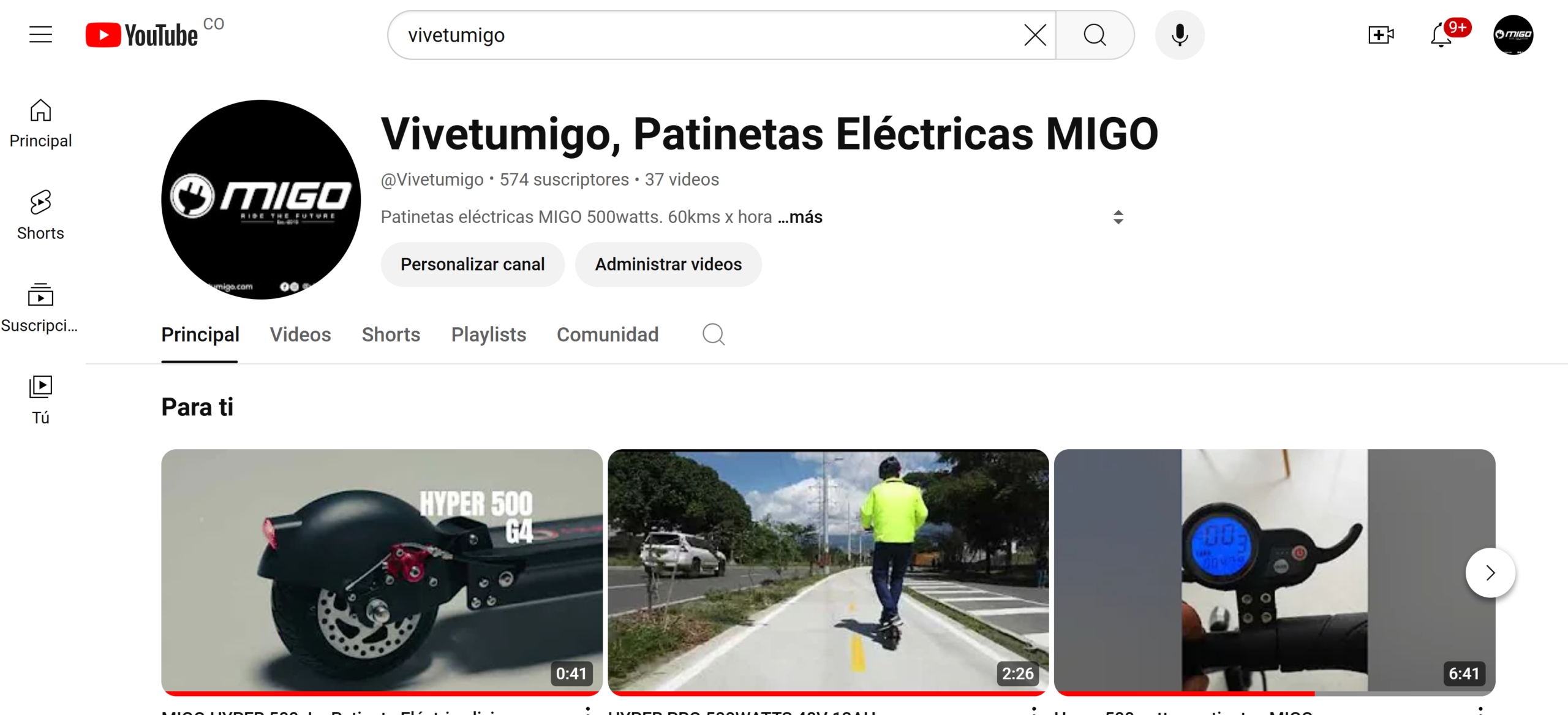The width and height of the screenshot is (1568, 715).
Task: Open options menu of the first video
Action: coord(588,711)
